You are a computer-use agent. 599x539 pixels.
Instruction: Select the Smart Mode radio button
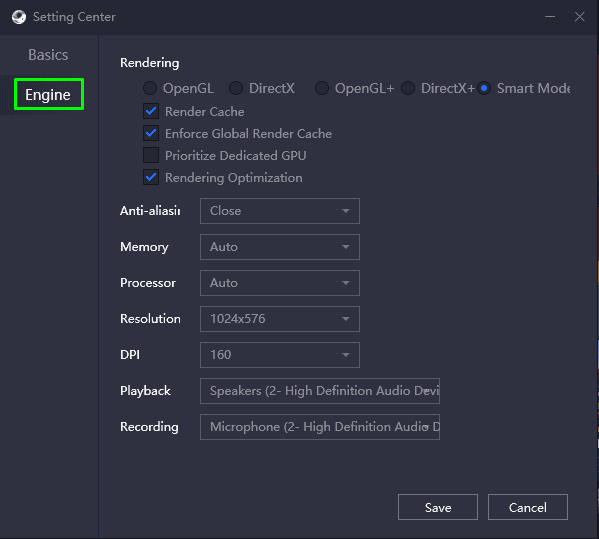tap(484, 88)
